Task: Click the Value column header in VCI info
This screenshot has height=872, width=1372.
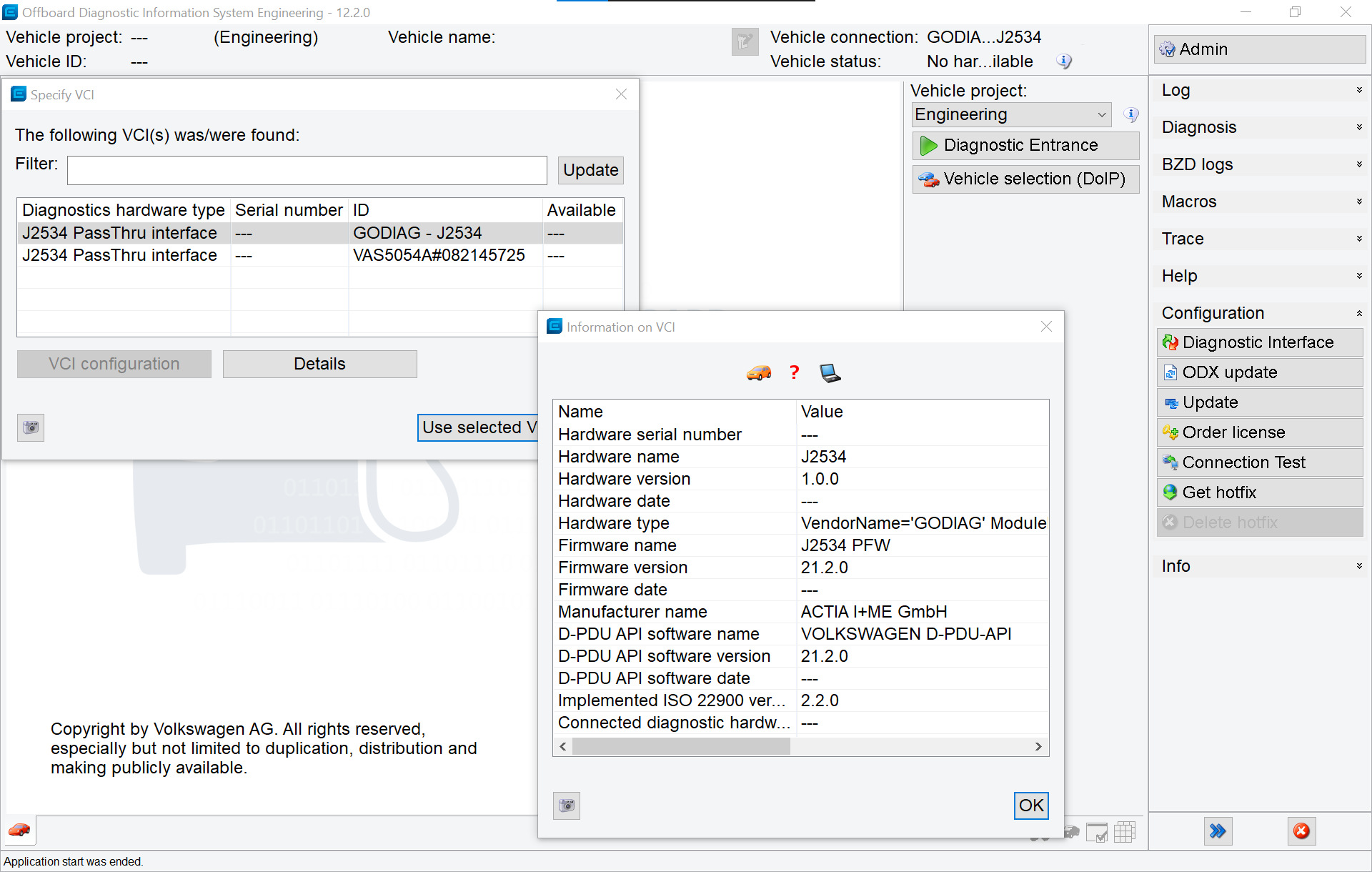Action: click(x=923, y=412)
